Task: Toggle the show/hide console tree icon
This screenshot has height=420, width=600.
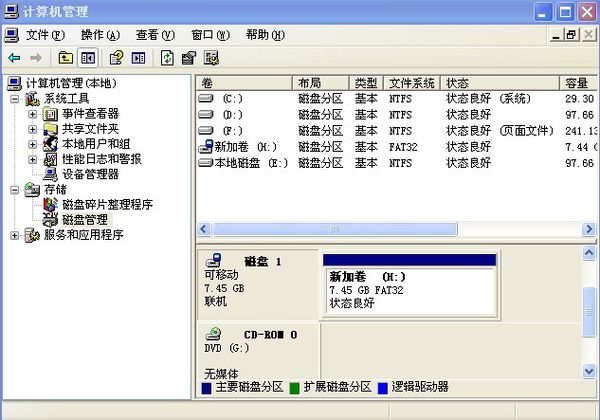Action: pyautogui.click(x=87, y=58)
